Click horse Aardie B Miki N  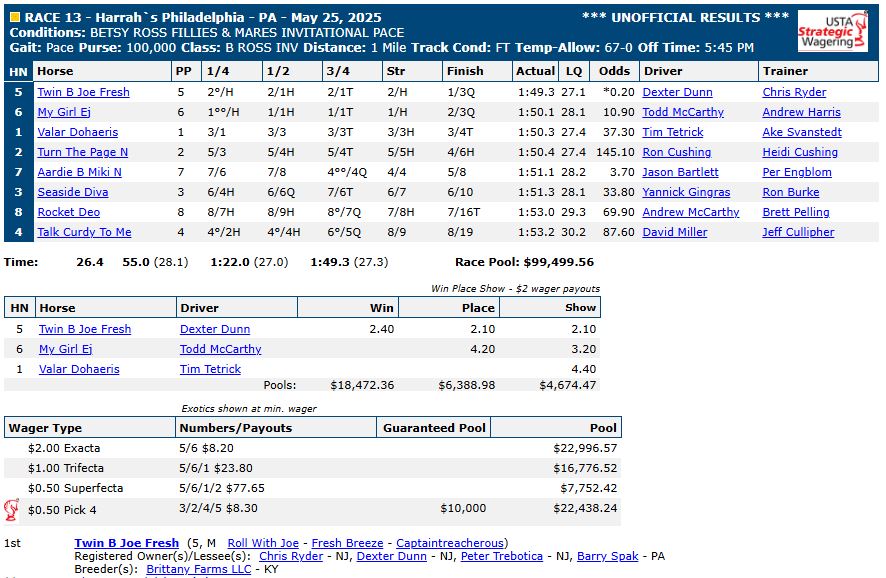(79, 172)
